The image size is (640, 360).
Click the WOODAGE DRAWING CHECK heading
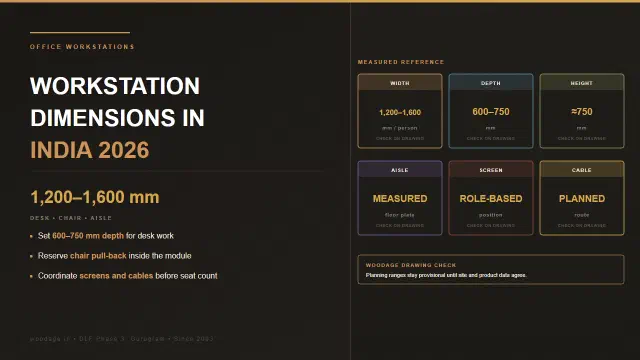click(x=411, y=265)
